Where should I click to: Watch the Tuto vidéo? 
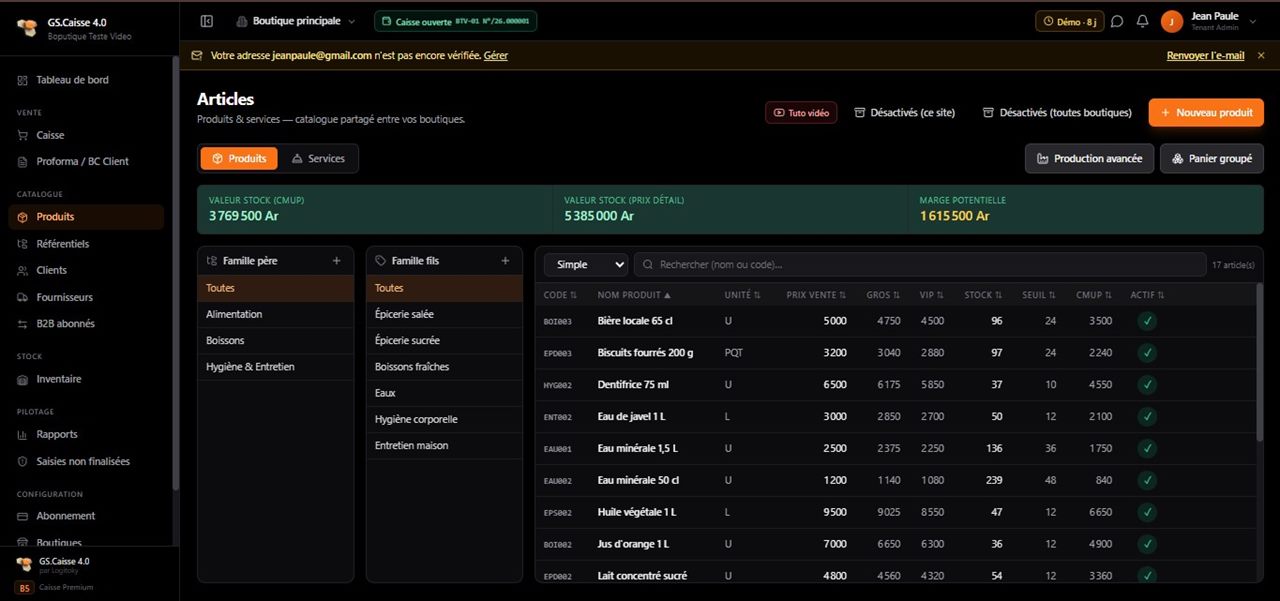pyautogui.click(x=802, y=113)
